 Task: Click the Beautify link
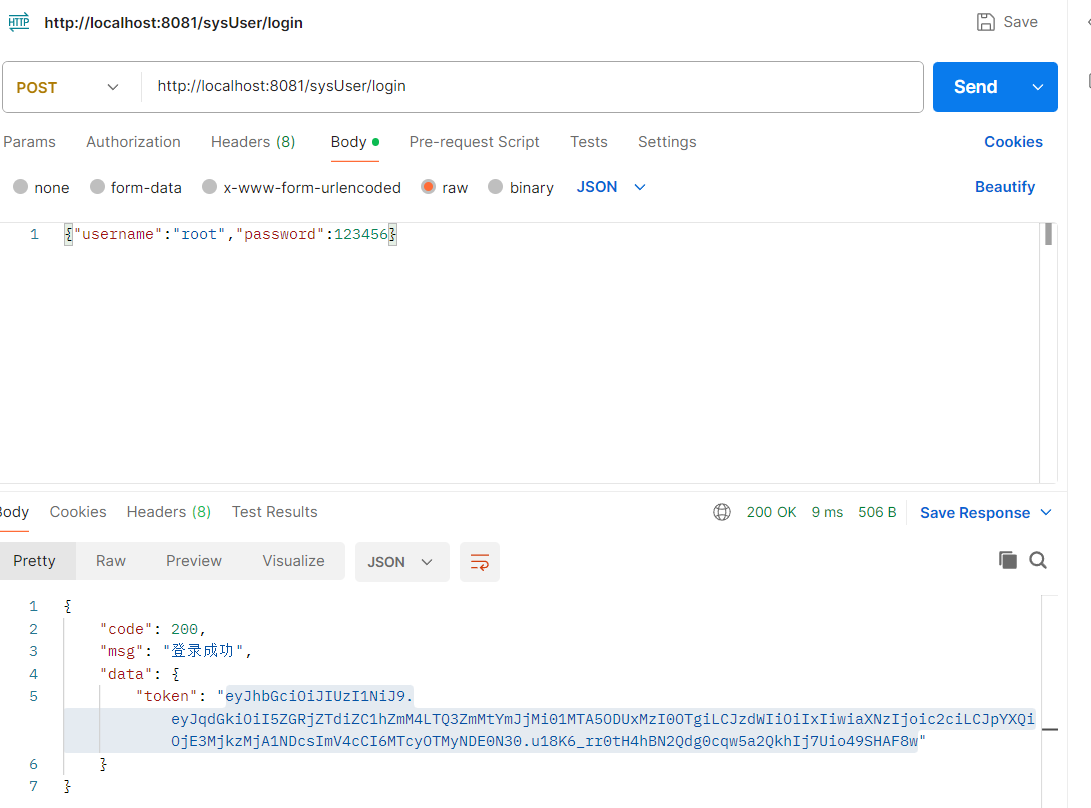coord(1005,187)
